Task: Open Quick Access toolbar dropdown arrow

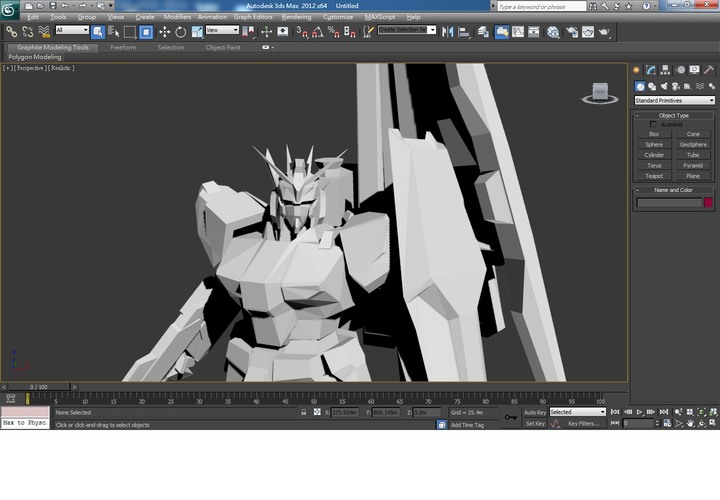Action: [111, 6]
